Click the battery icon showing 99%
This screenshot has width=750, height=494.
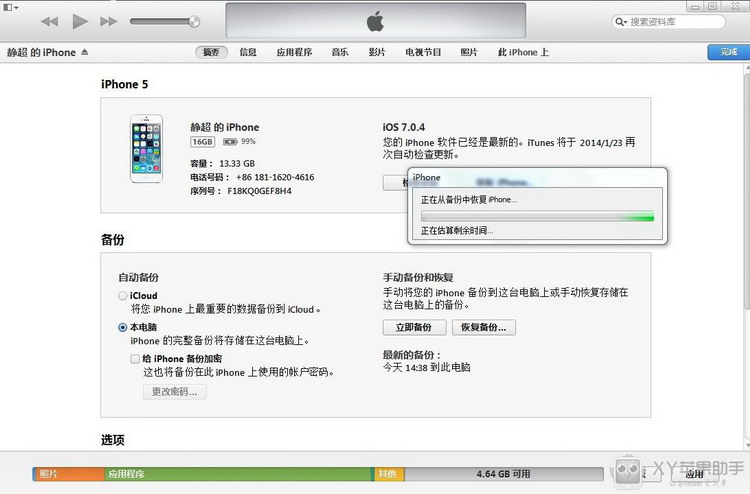click(230, 142)
